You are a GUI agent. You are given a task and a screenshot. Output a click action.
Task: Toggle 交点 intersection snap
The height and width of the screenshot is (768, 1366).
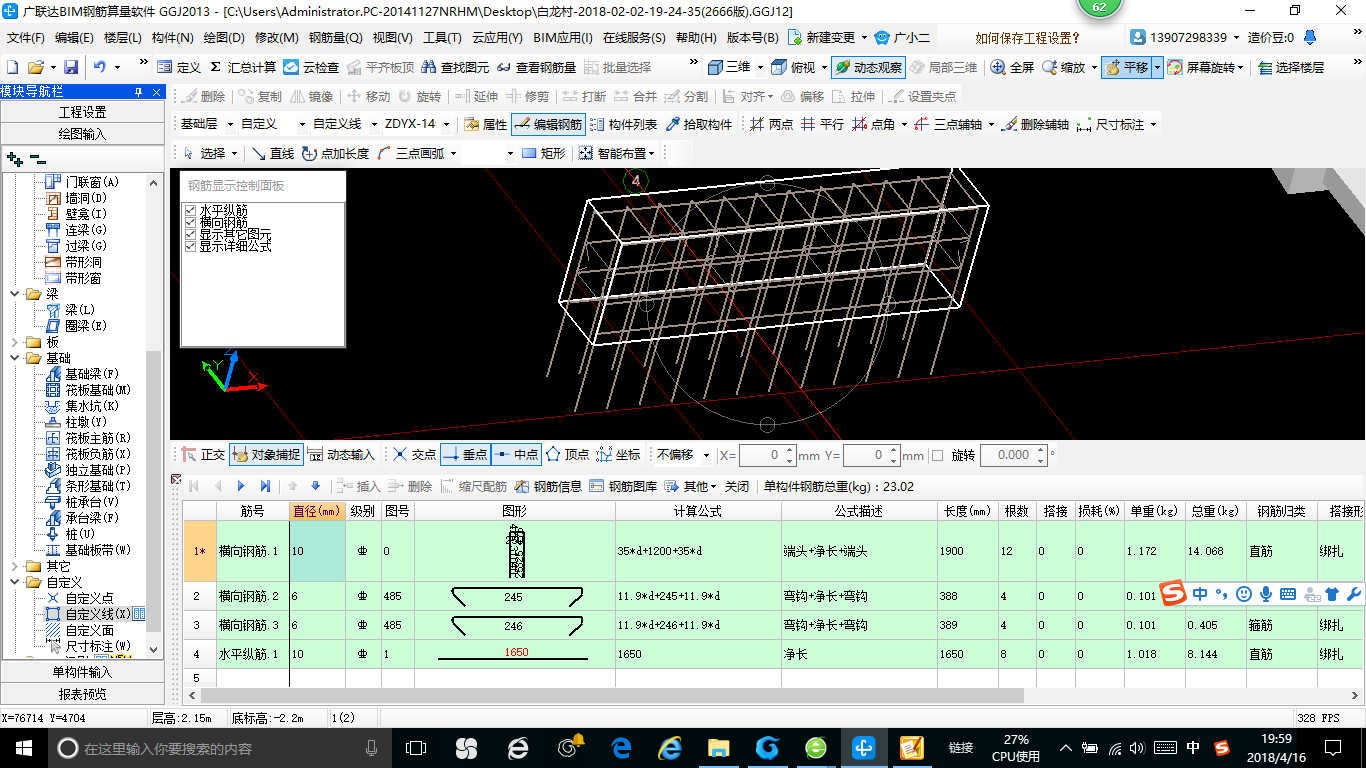[414, 454]
